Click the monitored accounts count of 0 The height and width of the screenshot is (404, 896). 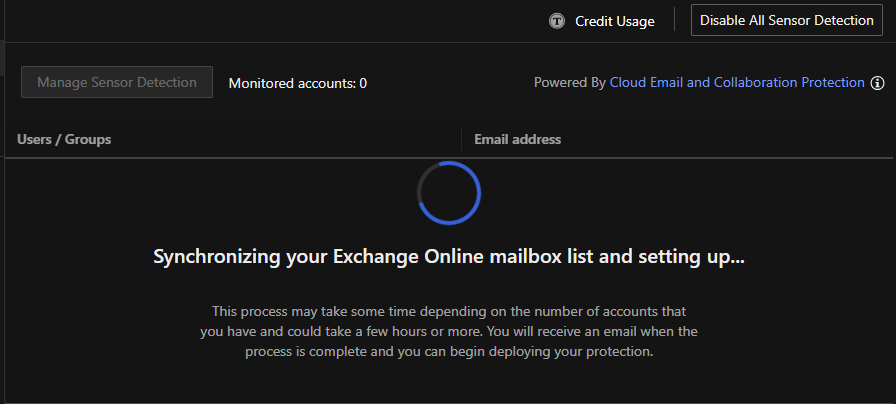pyautogui.click(x=363, y=83)
